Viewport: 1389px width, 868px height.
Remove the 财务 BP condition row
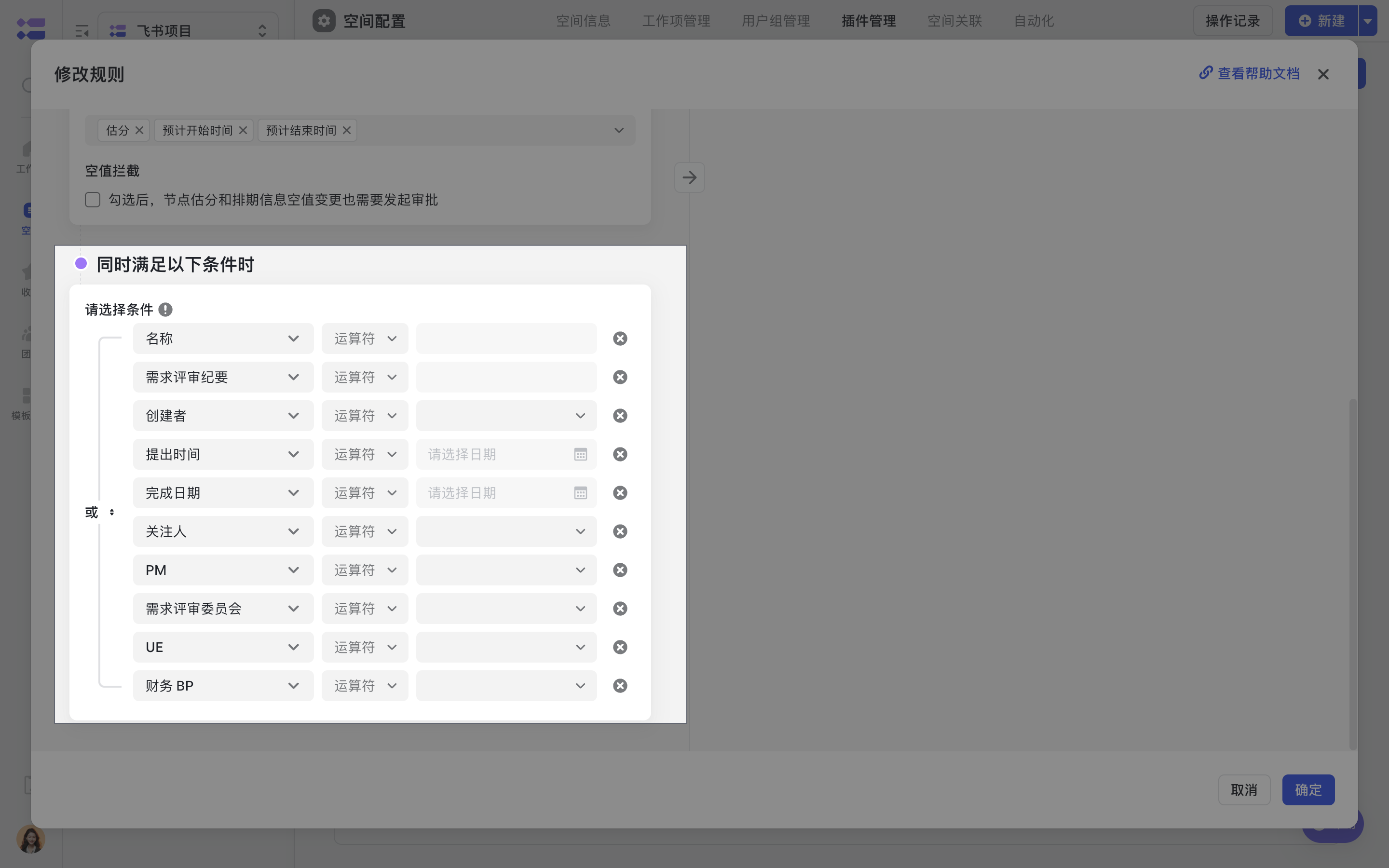pos(620,685)
